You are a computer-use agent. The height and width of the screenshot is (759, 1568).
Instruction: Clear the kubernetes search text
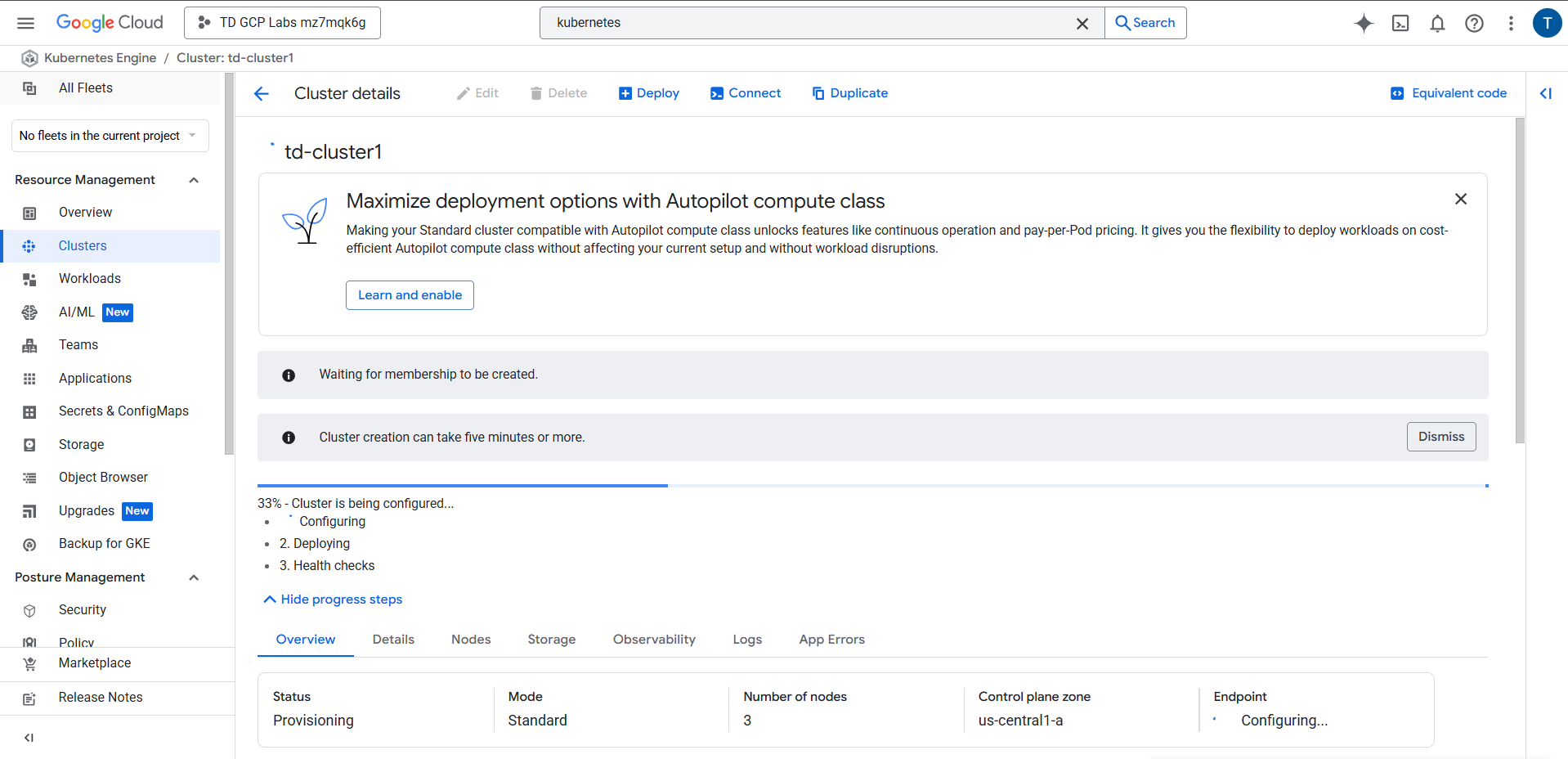tap(1082, 24)
